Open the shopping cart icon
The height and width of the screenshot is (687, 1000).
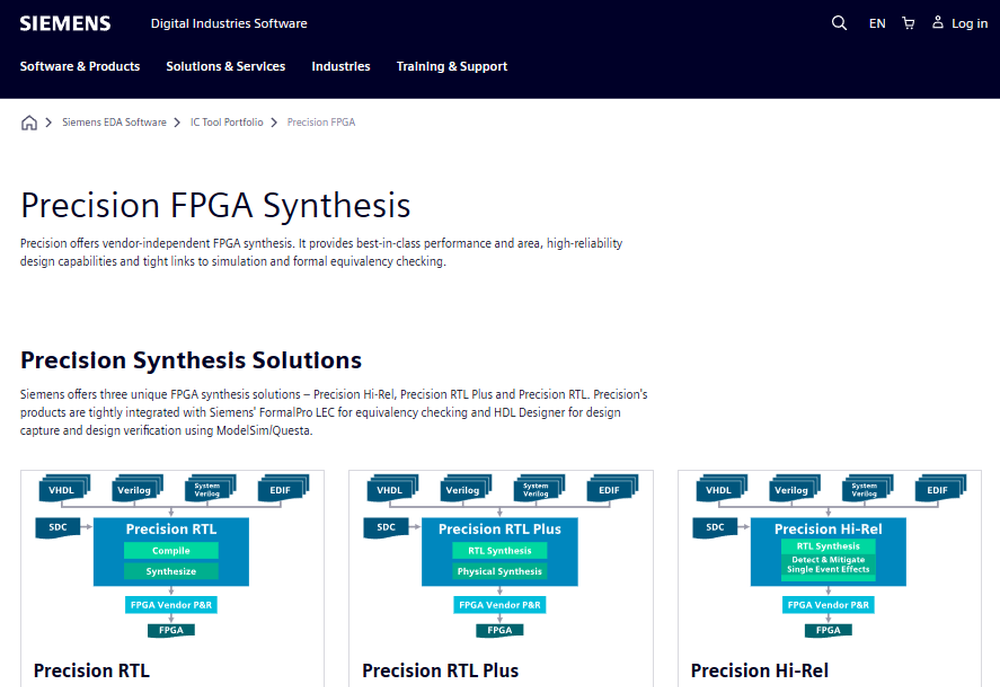pos(909,24)
